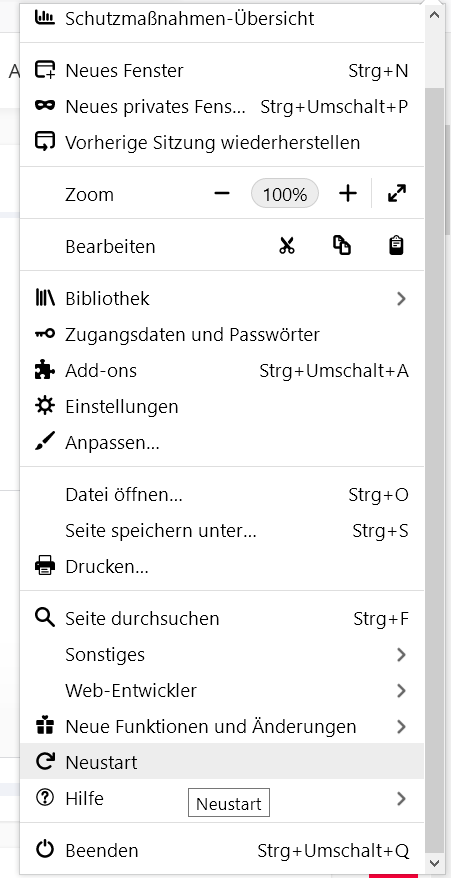Click the cut scissors icon
Screen dimensions: 451x878
pos(287,246)
